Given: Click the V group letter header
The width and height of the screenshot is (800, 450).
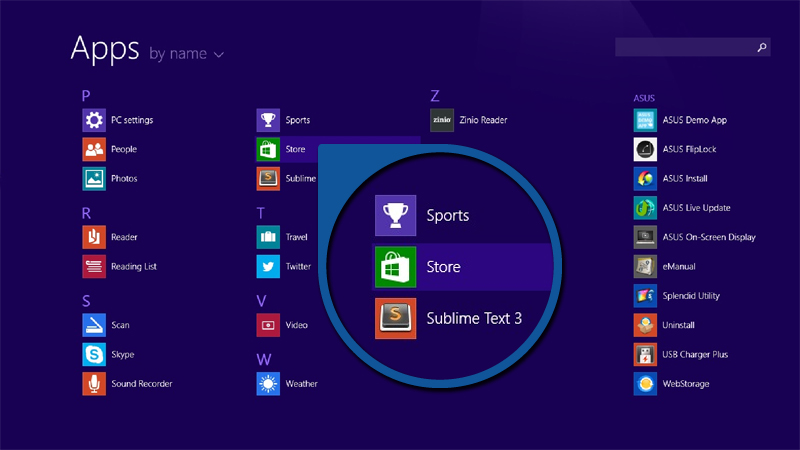Looking at the screenshot, I should point(261,301).
